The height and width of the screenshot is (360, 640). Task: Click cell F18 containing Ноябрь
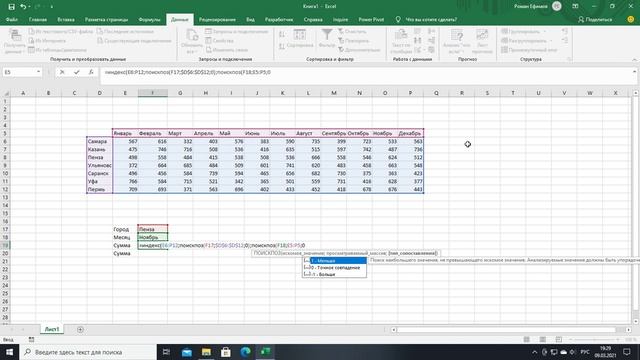click(153, 237)
